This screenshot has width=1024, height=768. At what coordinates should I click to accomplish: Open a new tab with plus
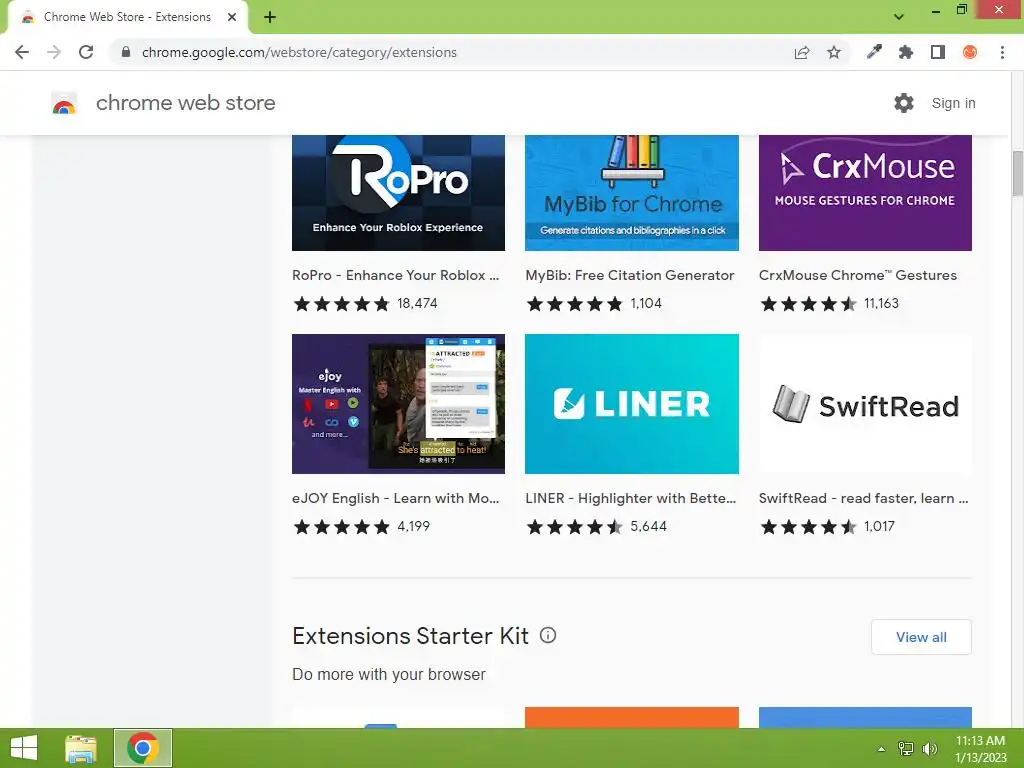(x=270, y=18)
